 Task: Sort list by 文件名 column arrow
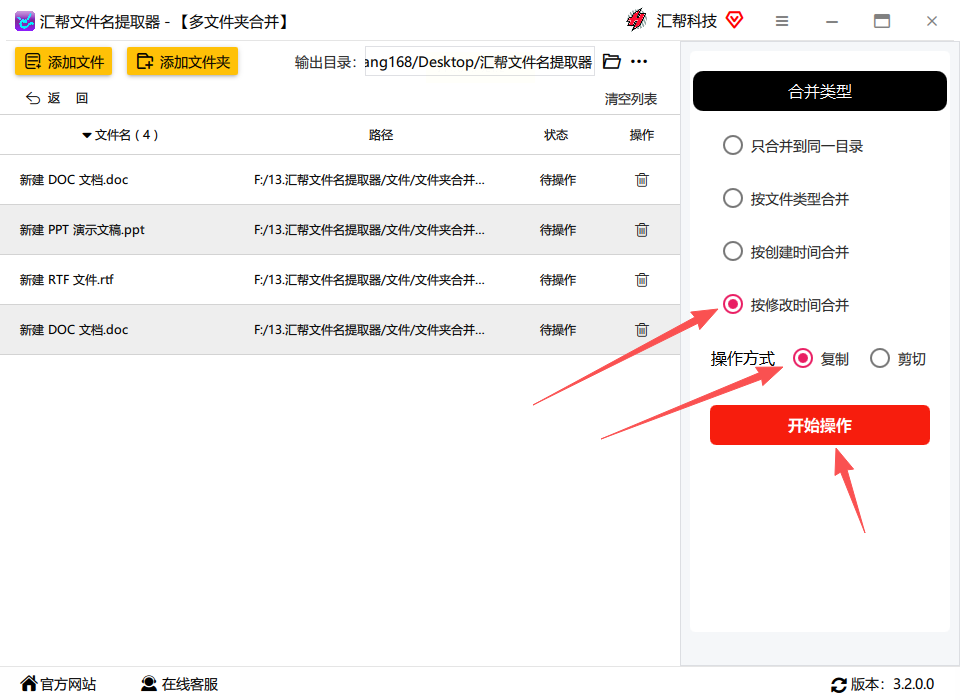tap(87, 135)
